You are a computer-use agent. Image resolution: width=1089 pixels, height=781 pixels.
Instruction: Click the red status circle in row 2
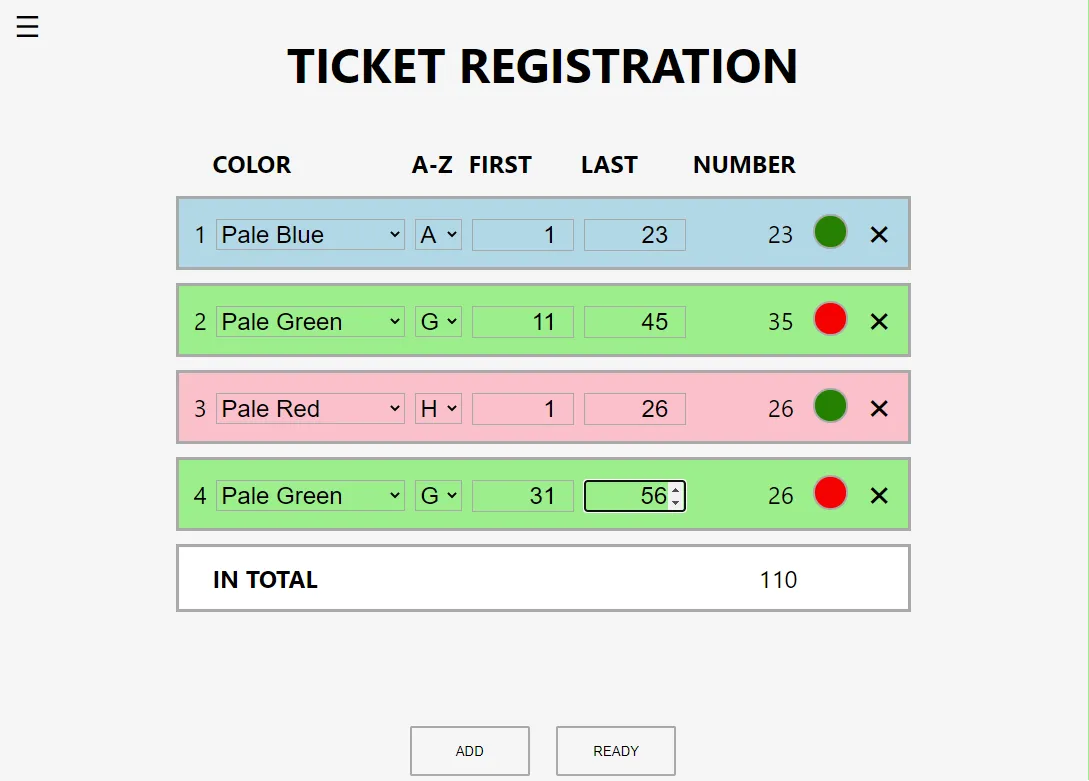830,319
